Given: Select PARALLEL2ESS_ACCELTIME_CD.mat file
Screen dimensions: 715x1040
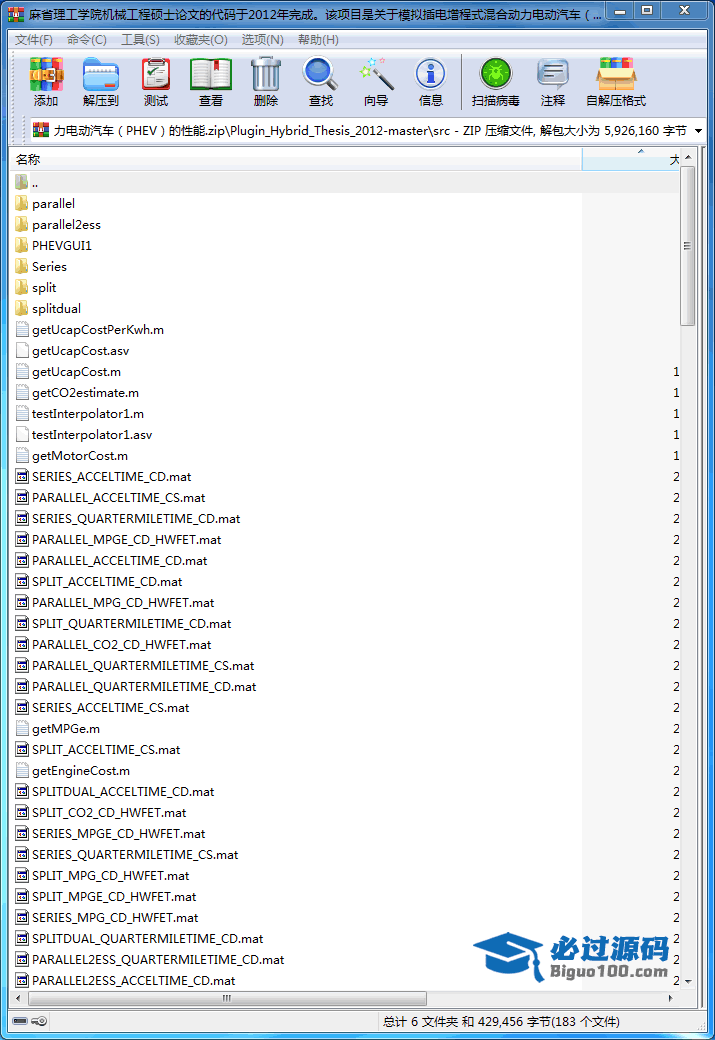Looking at the screenshot, I should [133, 980].
